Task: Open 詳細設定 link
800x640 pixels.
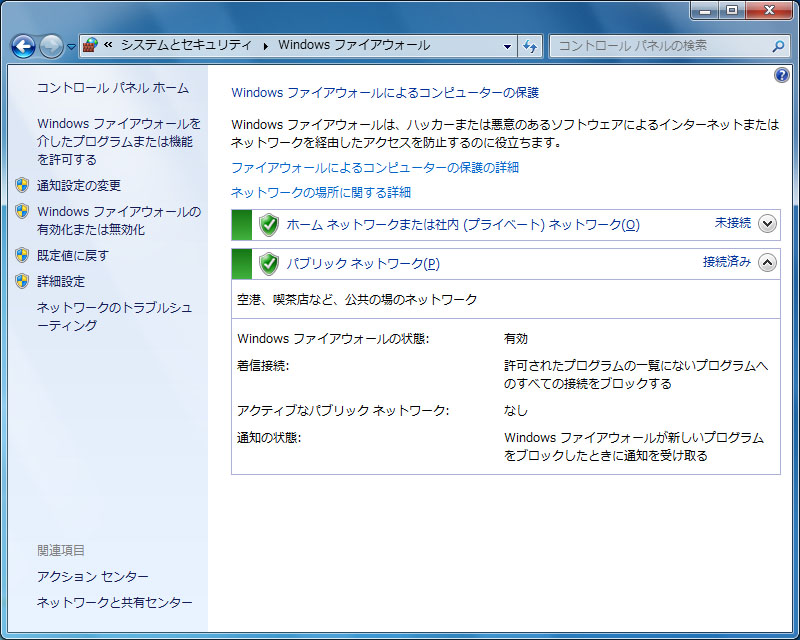Action: point(61,281)
